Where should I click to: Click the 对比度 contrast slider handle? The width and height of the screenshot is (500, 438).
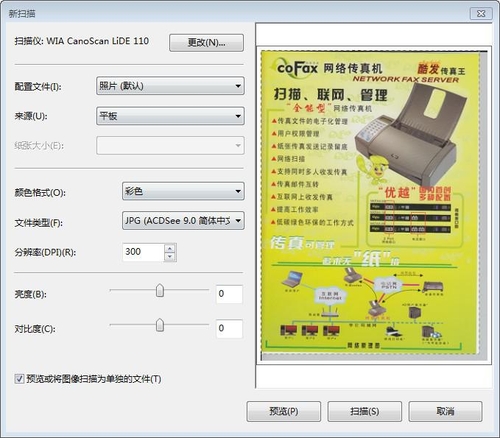tap(160, 325)
